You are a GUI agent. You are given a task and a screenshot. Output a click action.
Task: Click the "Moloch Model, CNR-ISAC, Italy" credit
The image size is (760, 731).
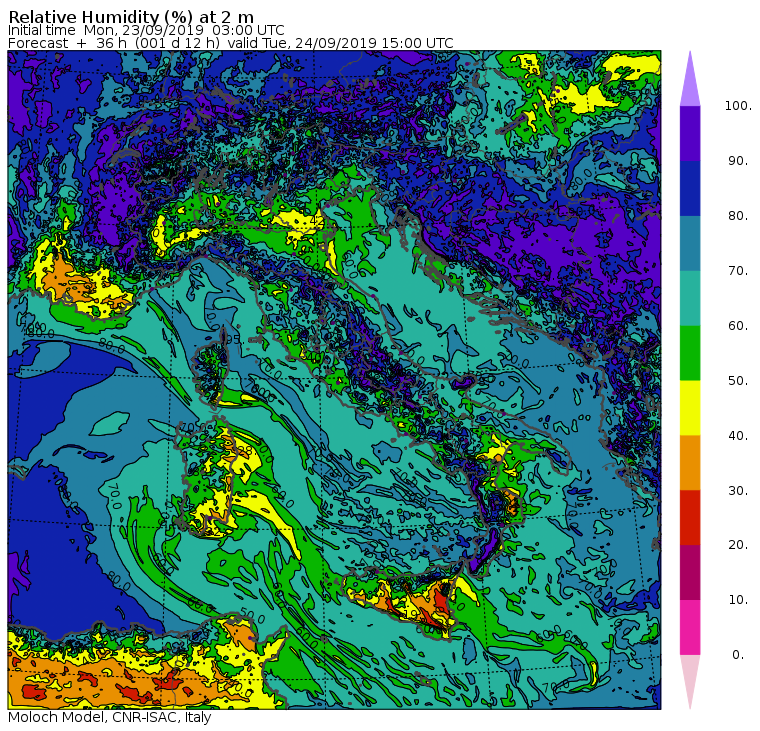click(x=110, y=717)
